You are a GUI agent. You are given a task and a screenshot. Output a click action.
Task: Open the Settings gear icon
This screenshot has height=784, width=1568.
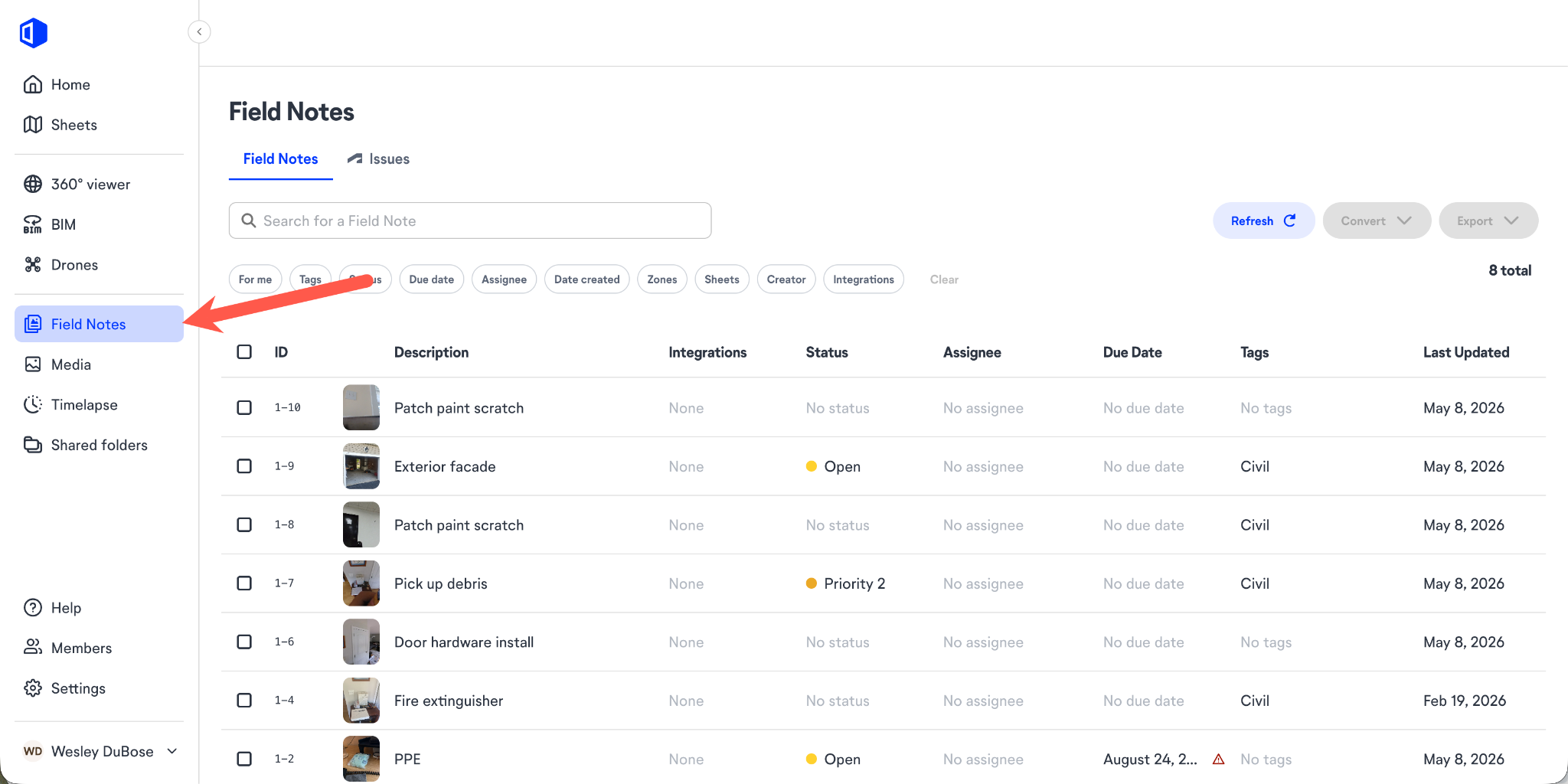coord(33,688)
